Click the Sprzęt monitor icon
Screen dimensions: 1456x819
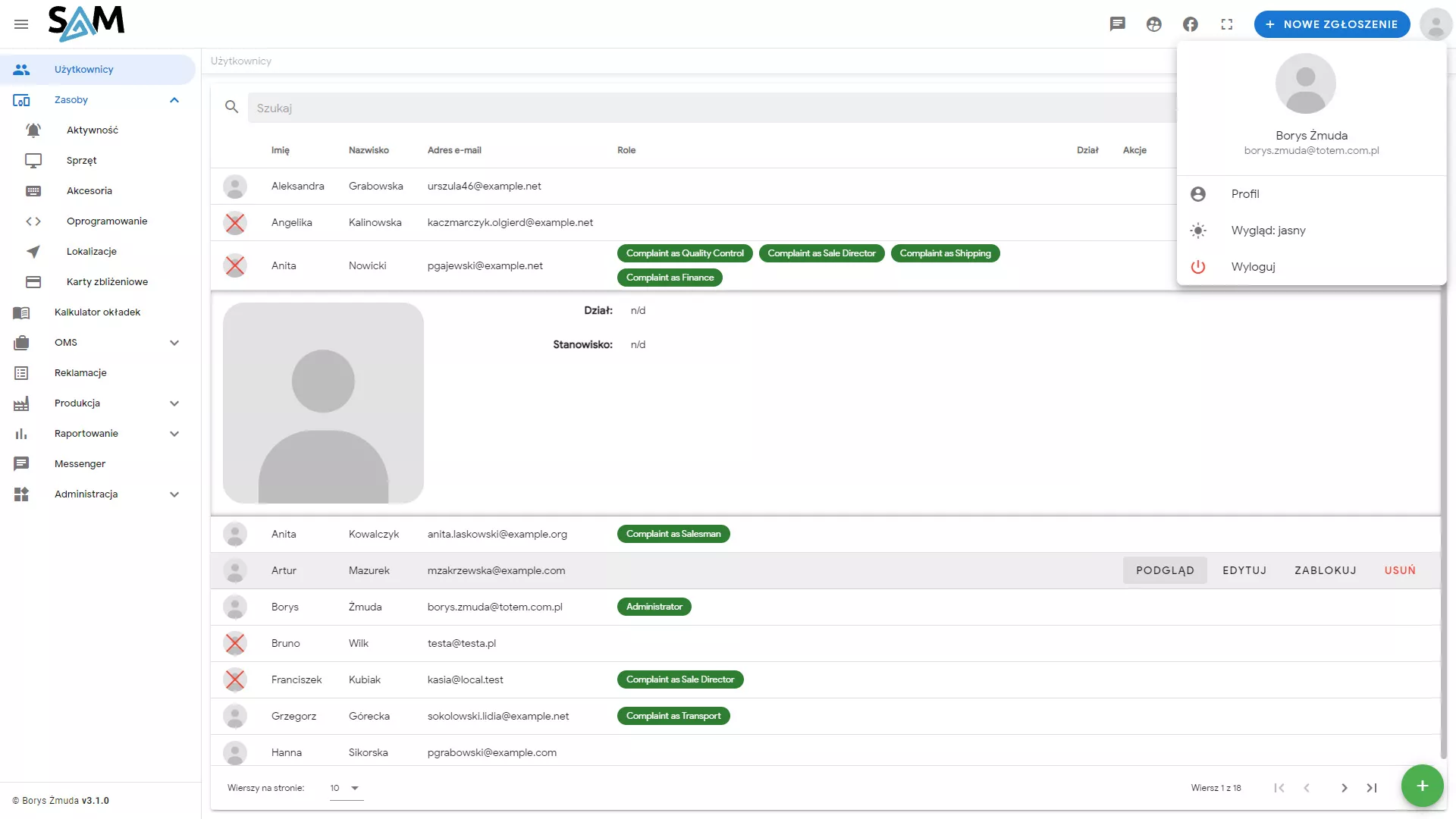coord(33,161)
